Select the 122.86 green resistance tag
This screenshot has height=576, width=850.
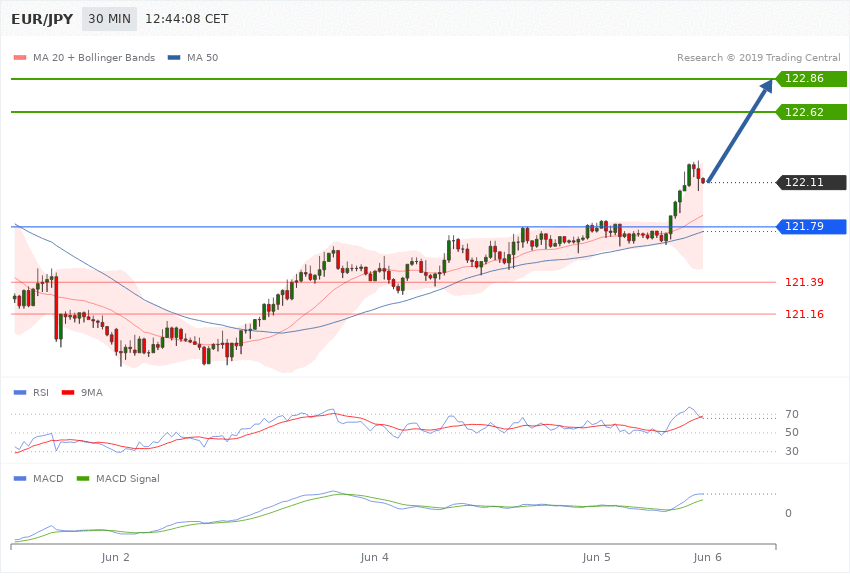coord(812,79)
